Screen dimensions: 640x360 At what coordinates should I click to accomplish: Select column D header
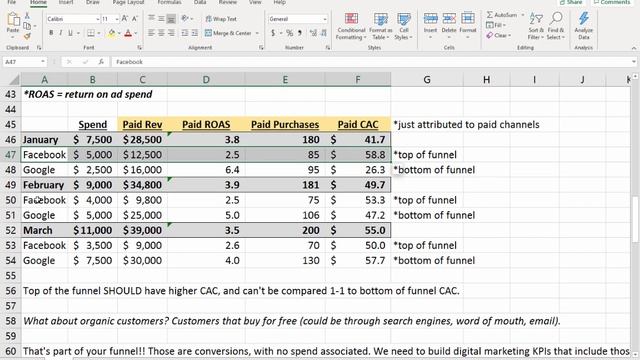[206, 80]
